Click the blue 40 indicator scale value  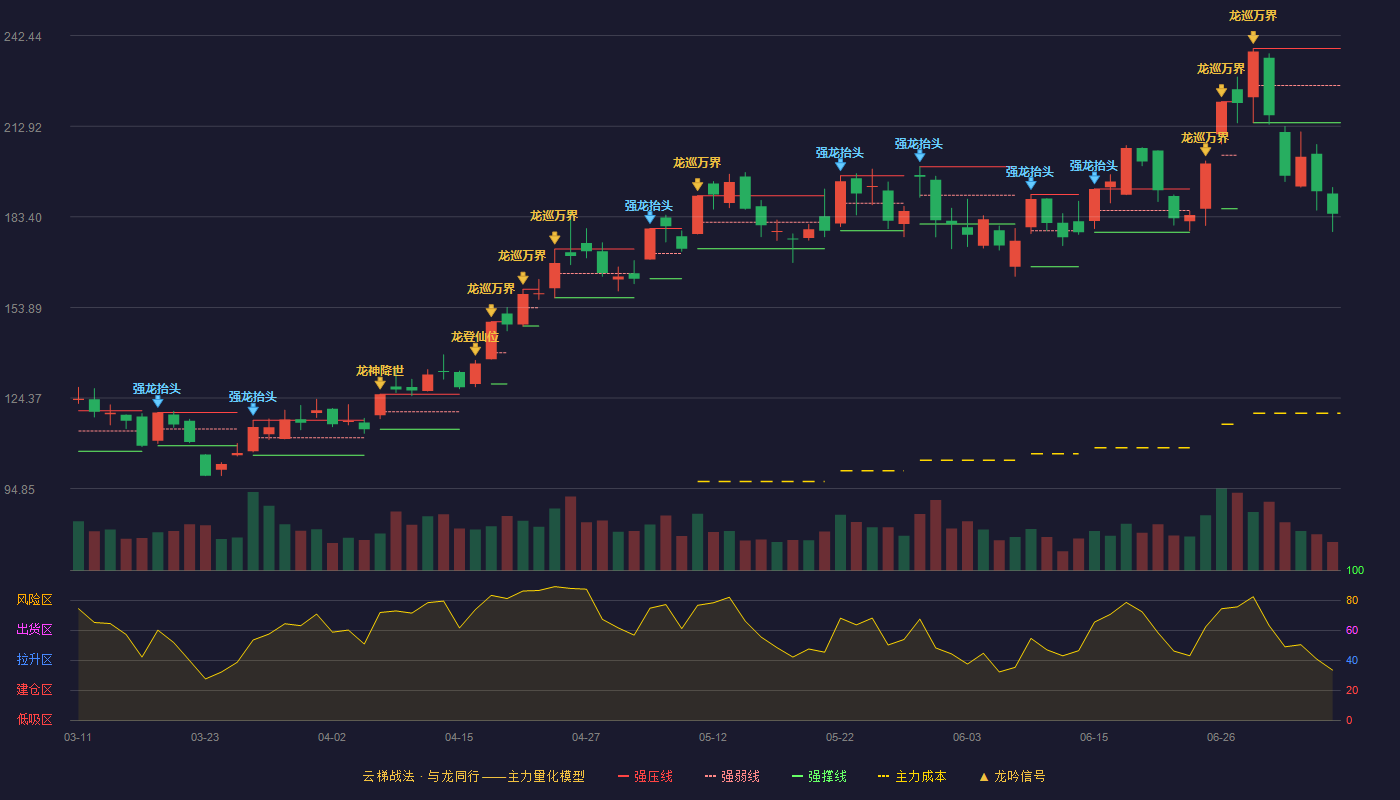click(x=1352, y=660)
